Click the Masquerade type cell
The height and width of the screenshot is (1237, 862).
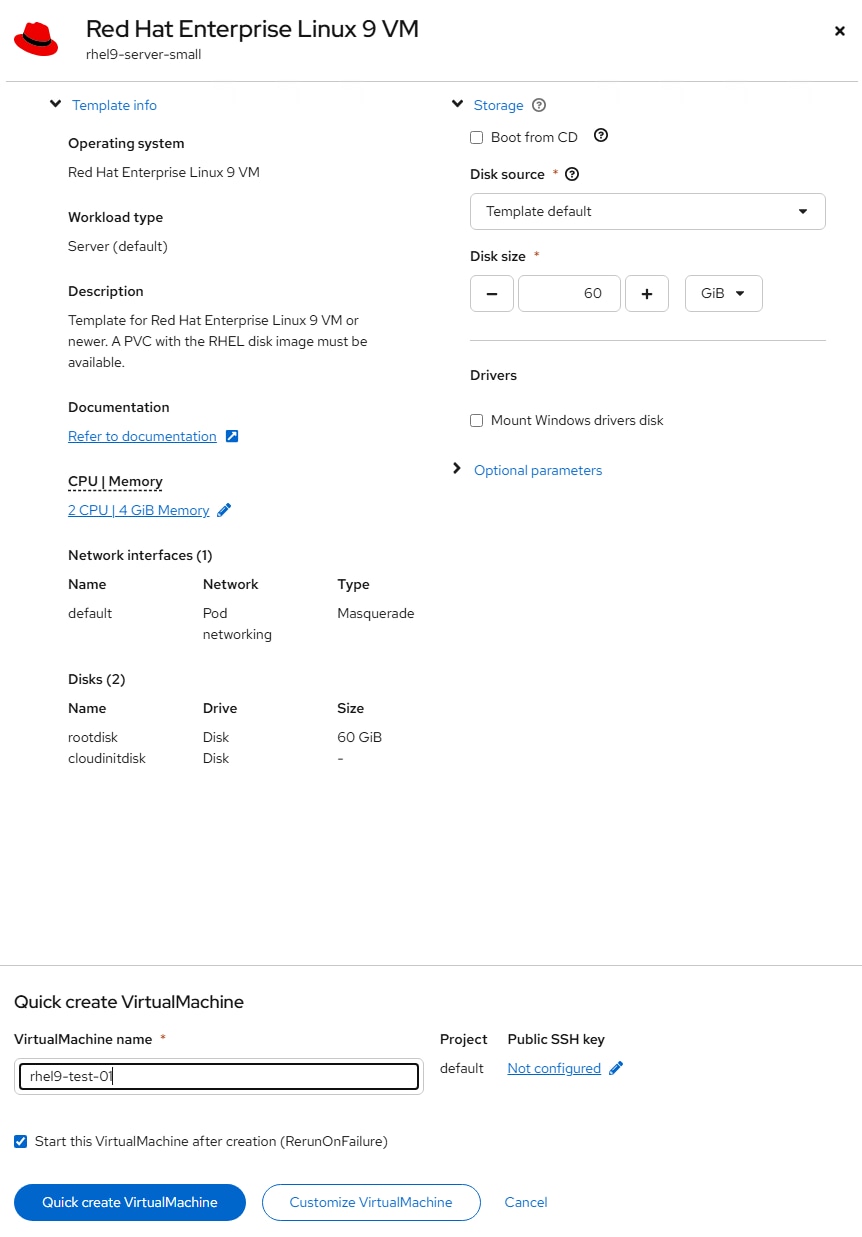[x=376, y=613]
